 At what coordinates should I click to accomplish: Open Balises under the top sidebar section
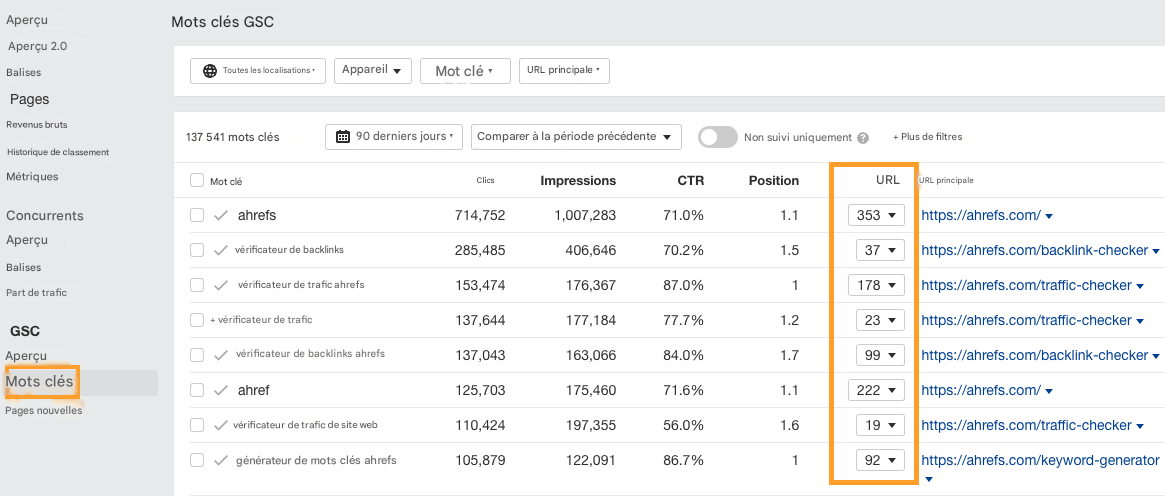(23, 73)
